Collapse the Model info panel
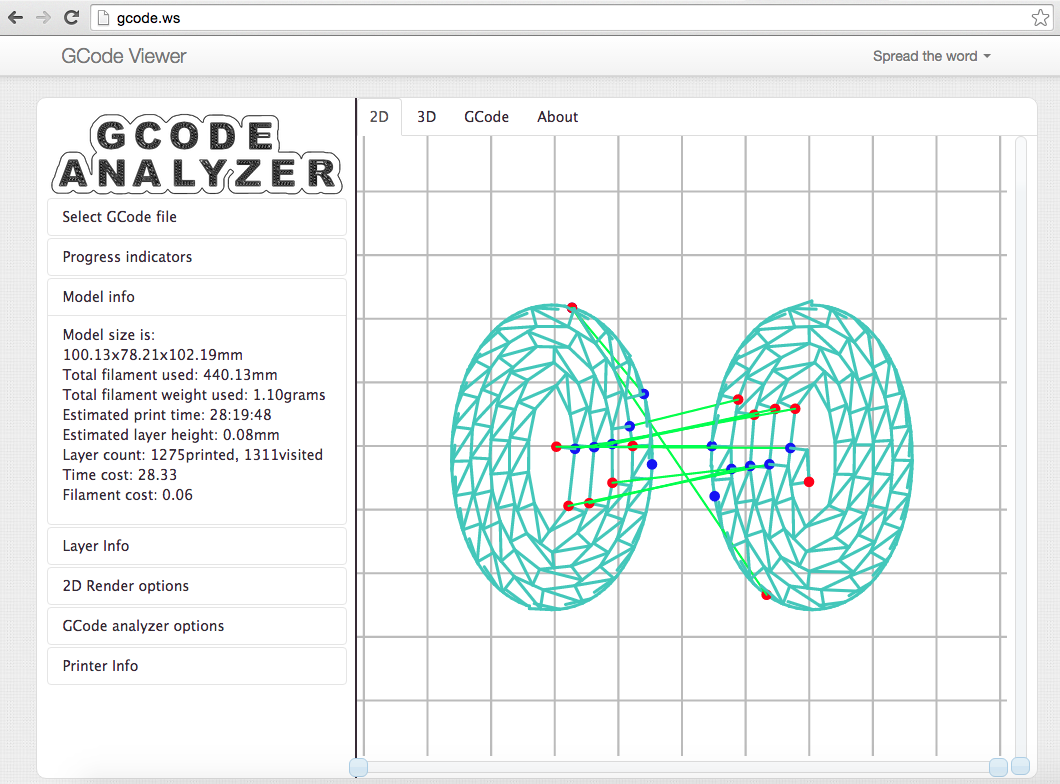This screenshot has height=784, width=1060. coord(197,297)
